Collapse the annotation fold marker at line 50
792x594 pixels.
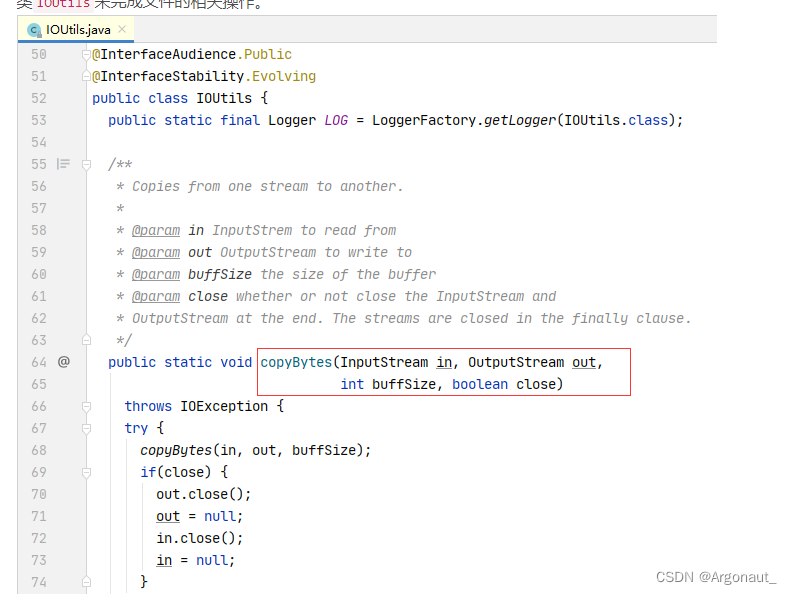coord(87,54)
